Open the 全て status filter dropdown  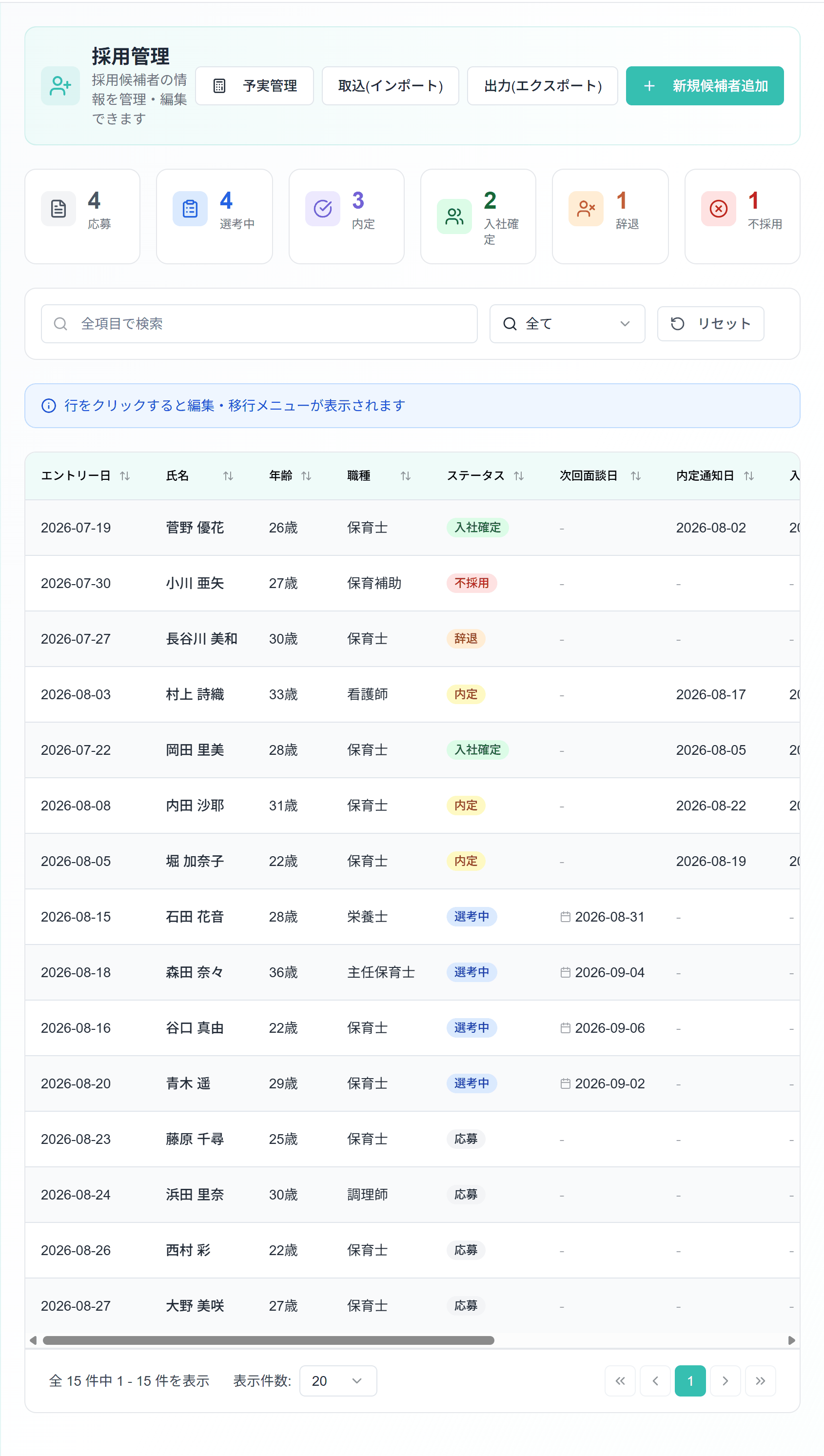click(x=567, y=324)
